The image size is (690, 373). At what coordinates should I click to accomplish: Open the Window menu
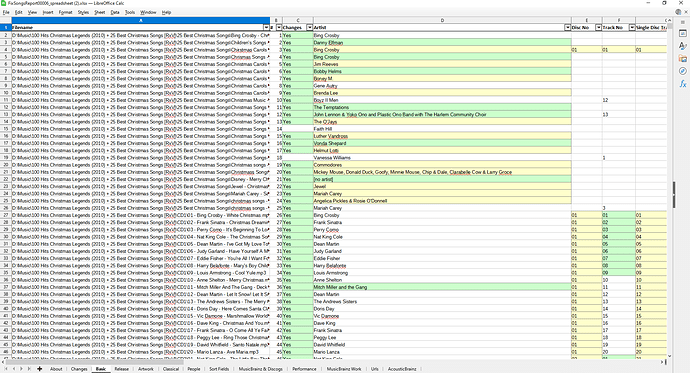(x=148, y=12)
